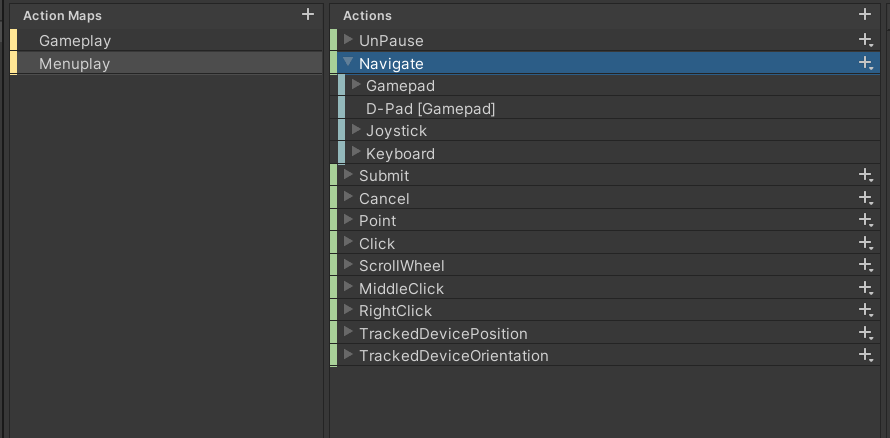
Task: Click add binding plus icon for UnPause
Action: pos(866,40)
